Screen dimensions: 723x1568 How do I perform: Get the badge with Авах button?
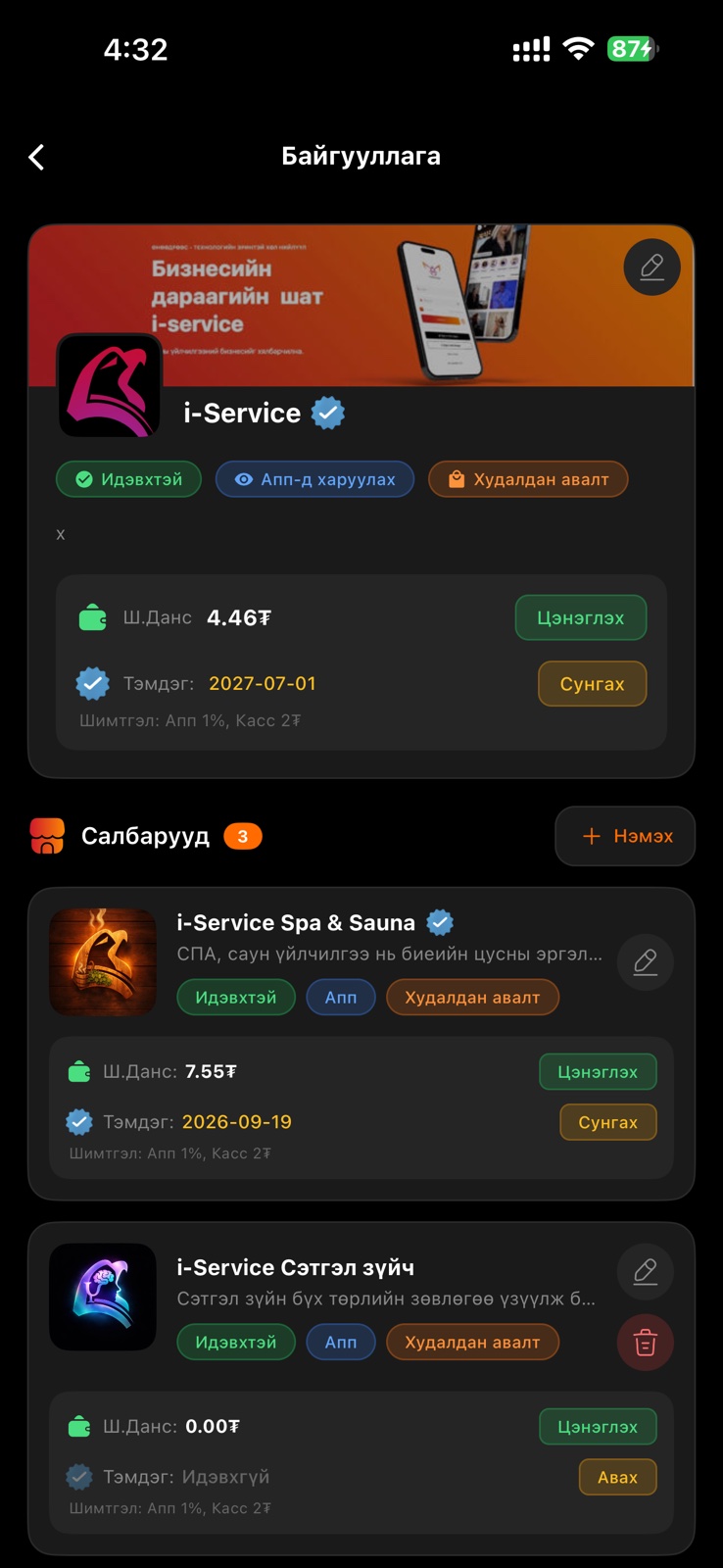pos(617,1477)
